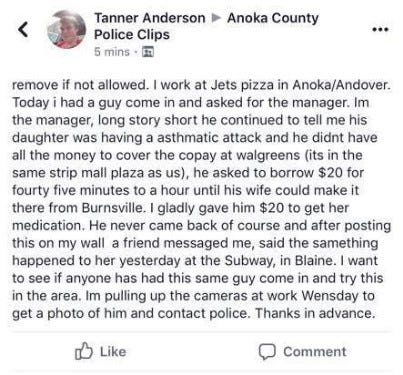Image resolution: width=403 pixels, height=375 pixels.
Task: Open Tanner Anderson's profile via name link
Action: click(150, 18)
